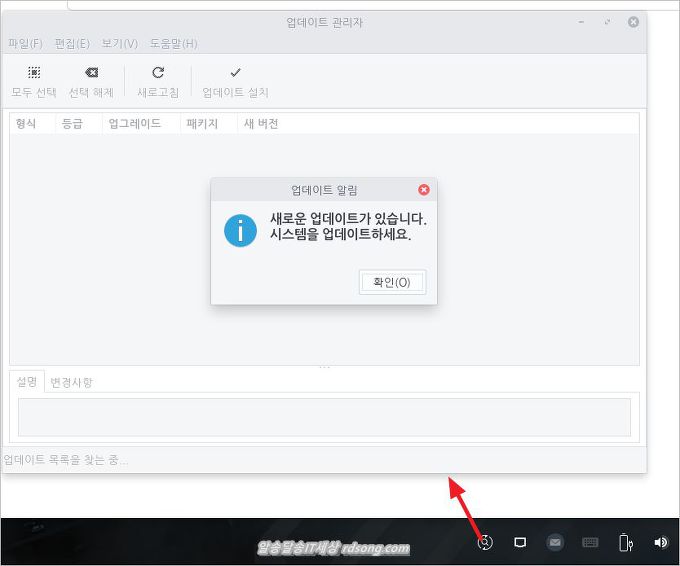Click the 모두 선택 (select all) toolbar icon
Viewport: 680px width, 566px height.
[34, 73]
